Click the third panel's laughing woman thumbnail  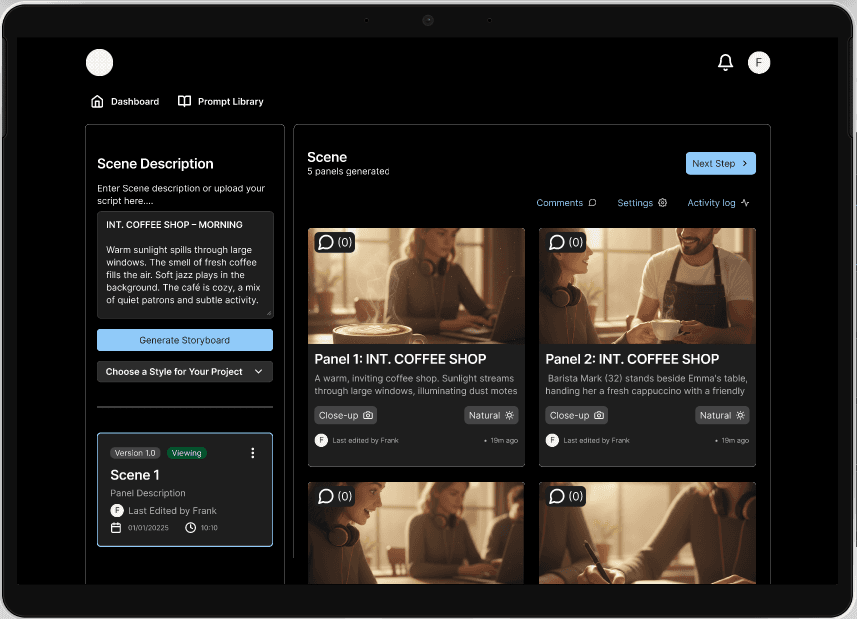416,533
